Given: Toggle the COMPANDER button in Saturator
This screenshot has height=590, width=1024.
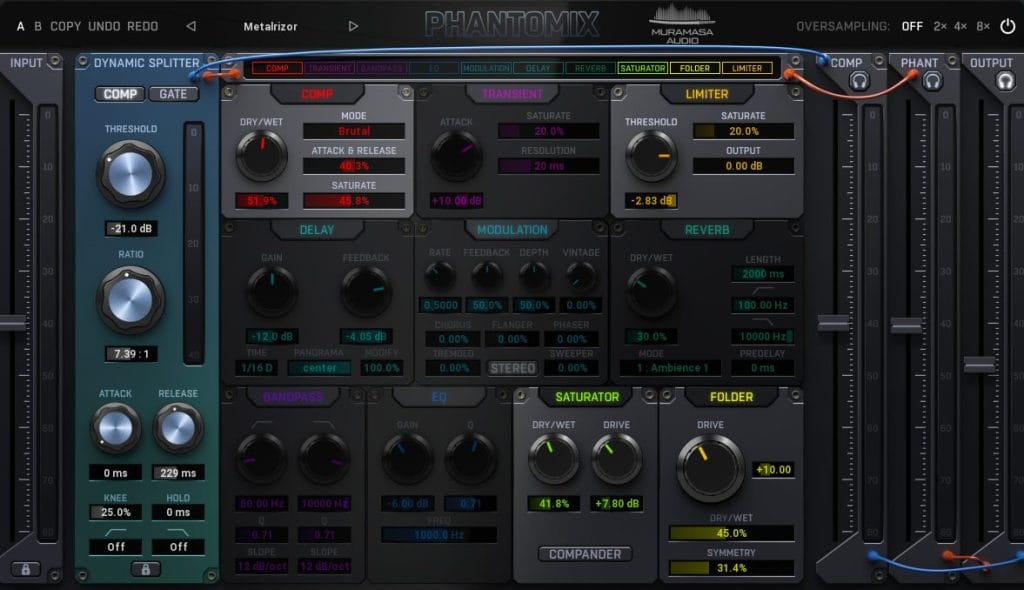Looking at the screenshot, I should 584,554.
